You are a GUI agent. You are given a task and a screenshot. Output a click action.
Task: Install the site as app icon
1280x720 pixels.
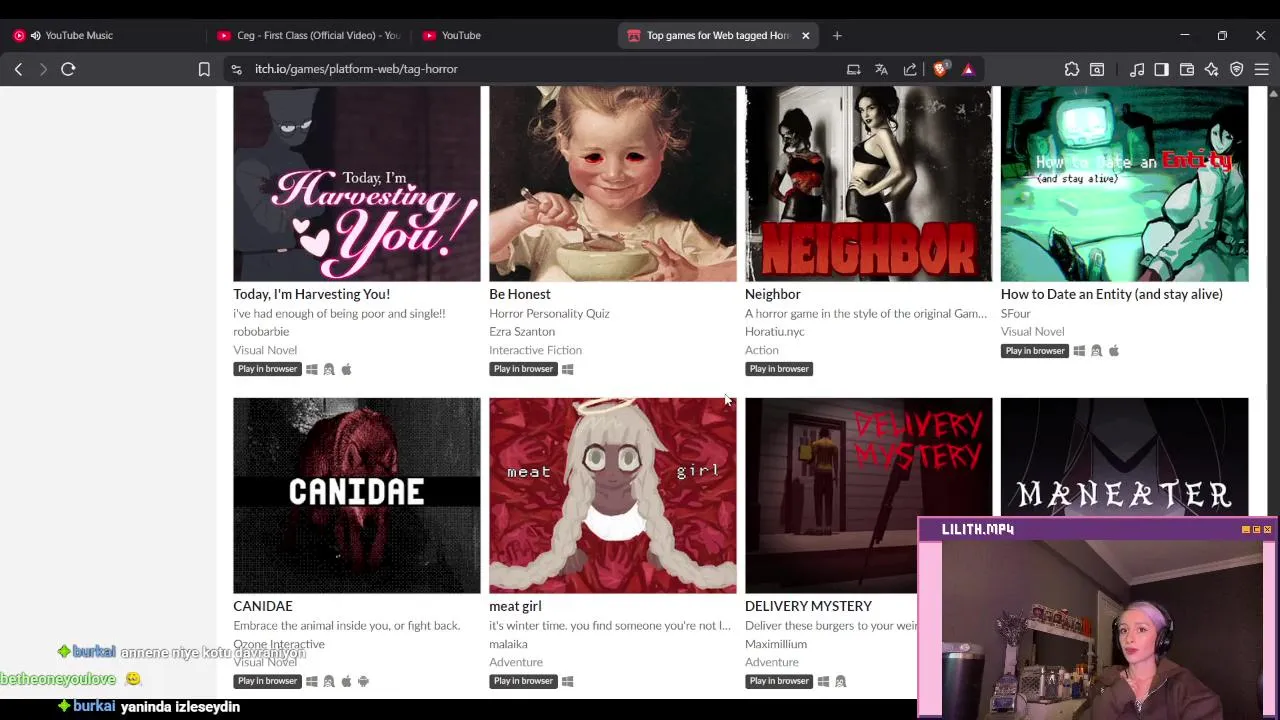coord(853,69)
